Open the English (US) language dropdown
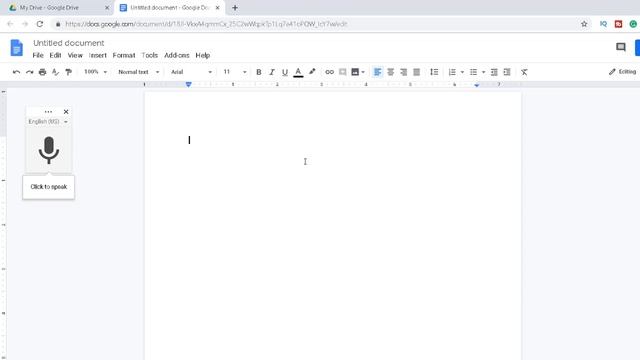640x360 pixels. (x=48, y=122)
